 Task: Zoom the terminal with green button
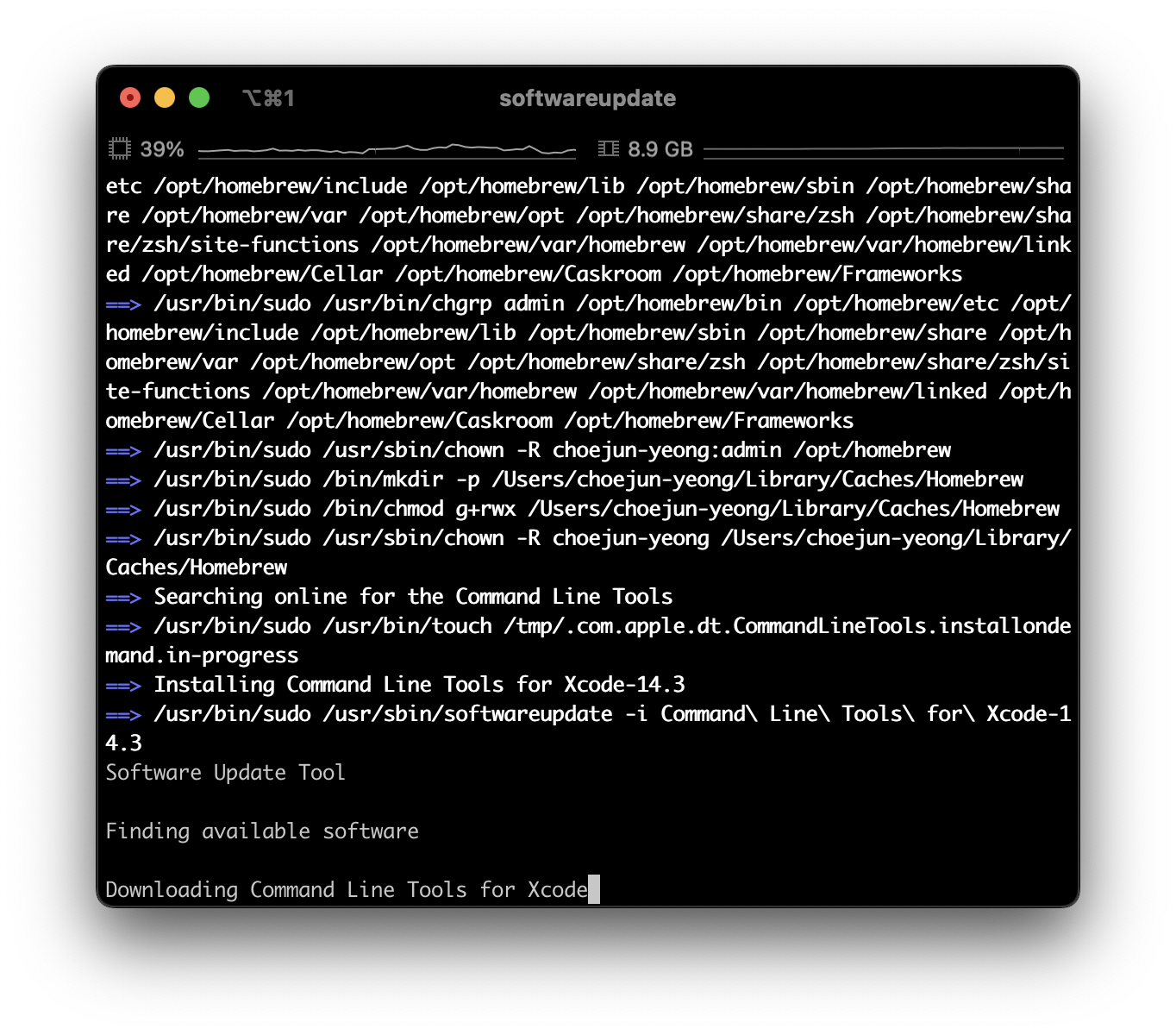point(199,97)
